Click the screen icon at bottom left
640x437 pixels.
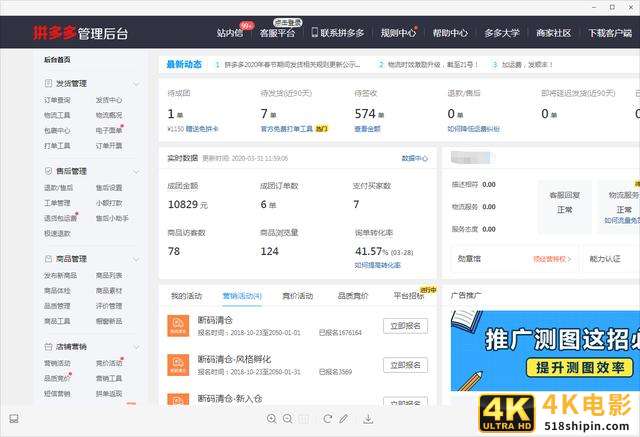tap(14, 419)
